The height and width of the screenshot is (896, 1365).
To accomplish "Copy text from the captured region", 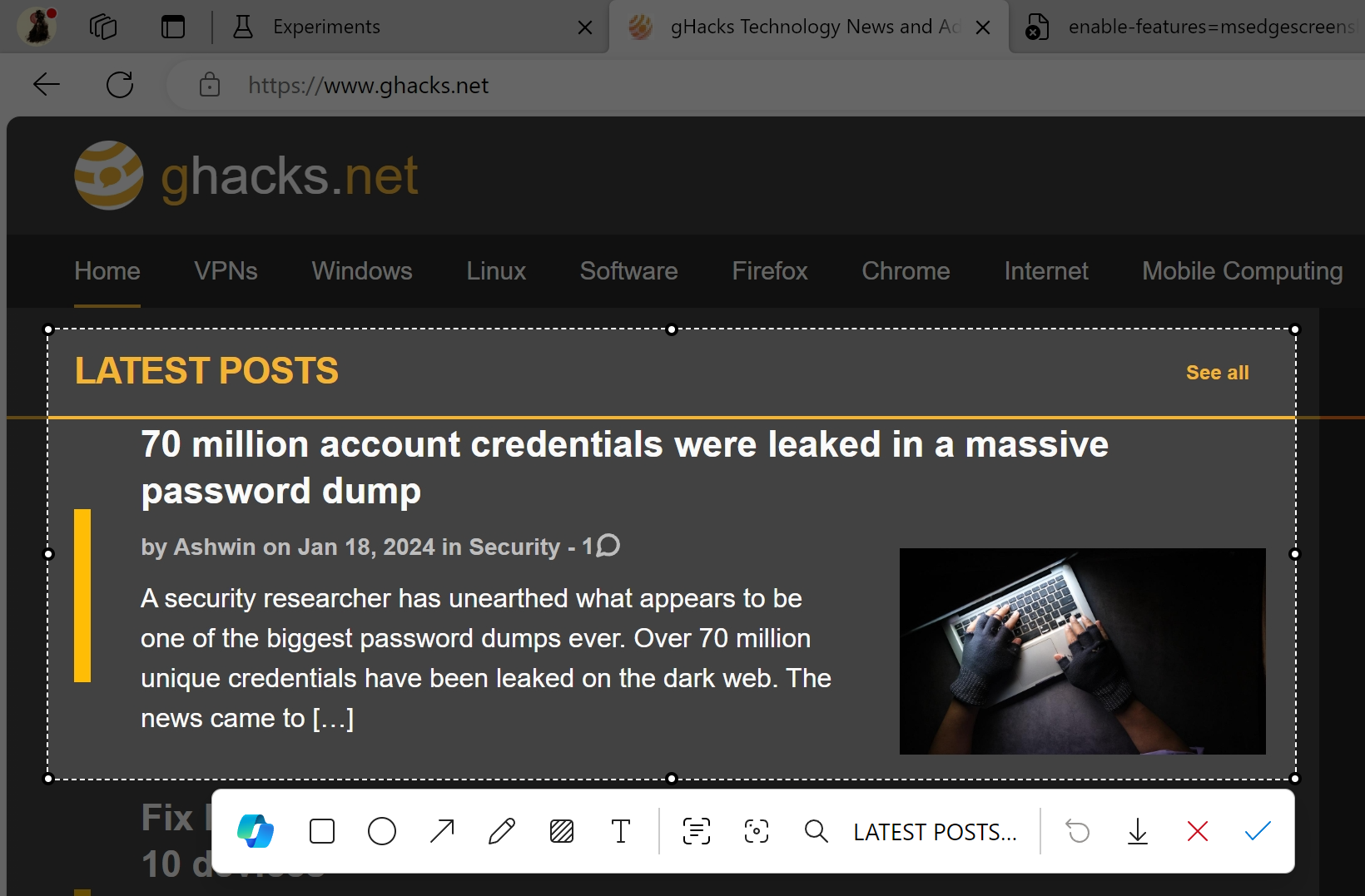I will pos(696,831).
